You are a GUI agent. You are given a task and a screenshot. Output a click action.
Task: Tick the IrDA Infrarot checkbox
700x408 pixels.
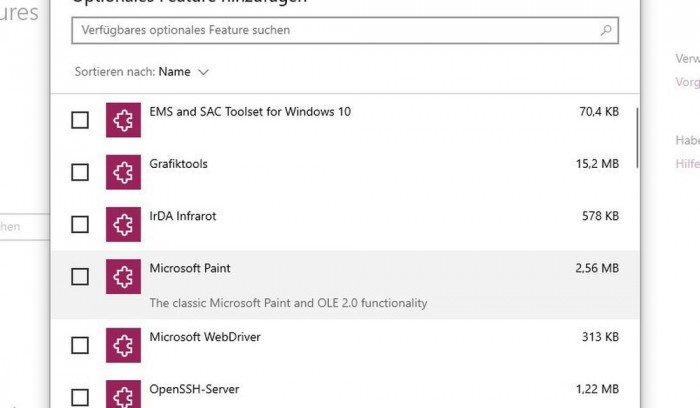[80, 224]
